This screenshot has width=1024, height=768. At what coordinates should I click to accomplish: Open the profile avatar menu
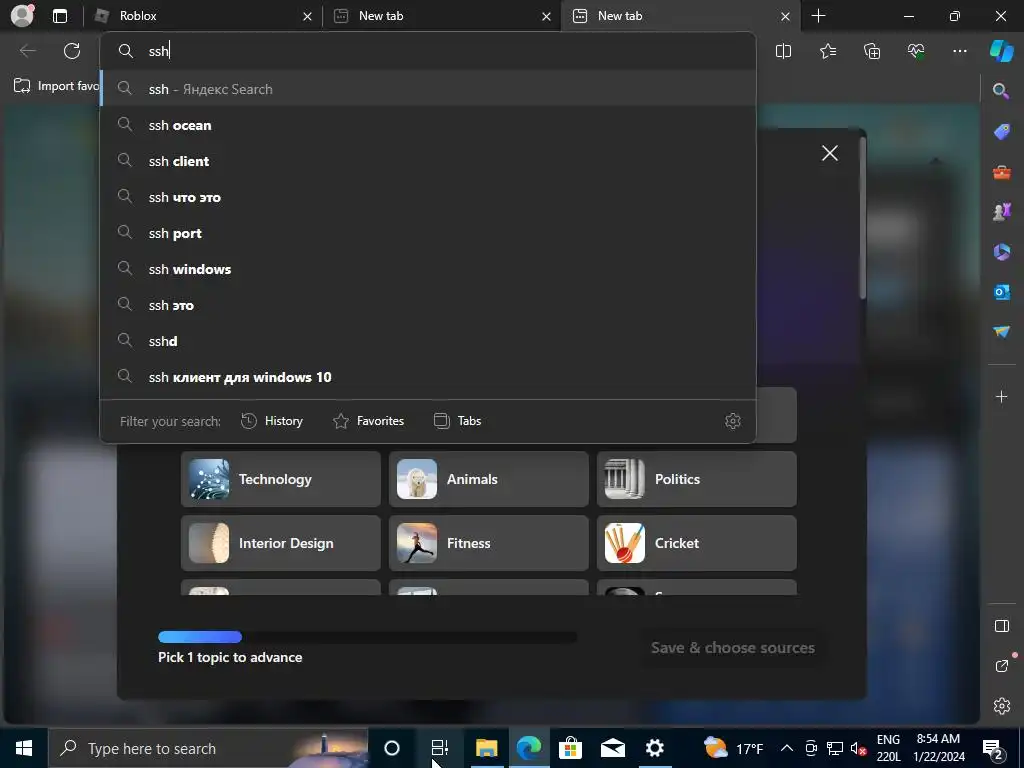click(22, 16)
